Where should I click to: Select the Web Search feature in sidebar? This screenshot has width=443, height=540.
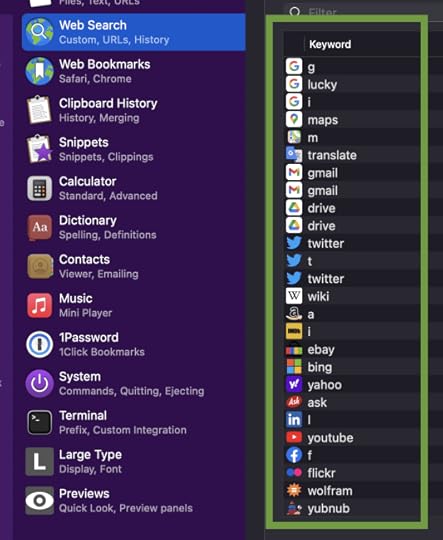(x=134, y=32)
